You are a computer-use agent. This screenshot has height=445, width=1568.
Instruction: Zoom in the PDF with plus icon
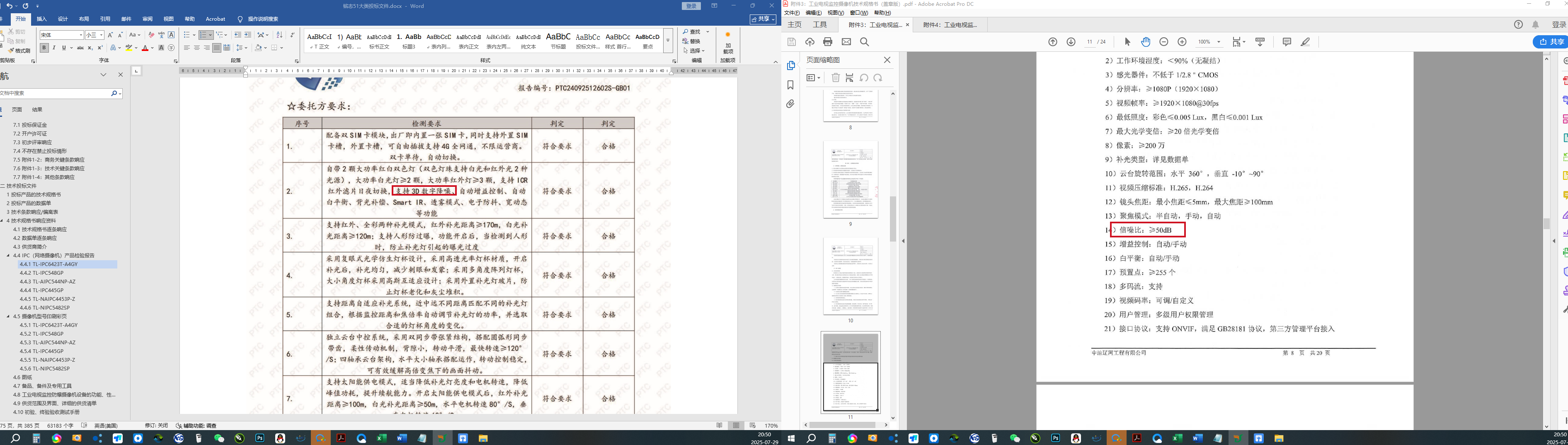tap(1182, 42)
